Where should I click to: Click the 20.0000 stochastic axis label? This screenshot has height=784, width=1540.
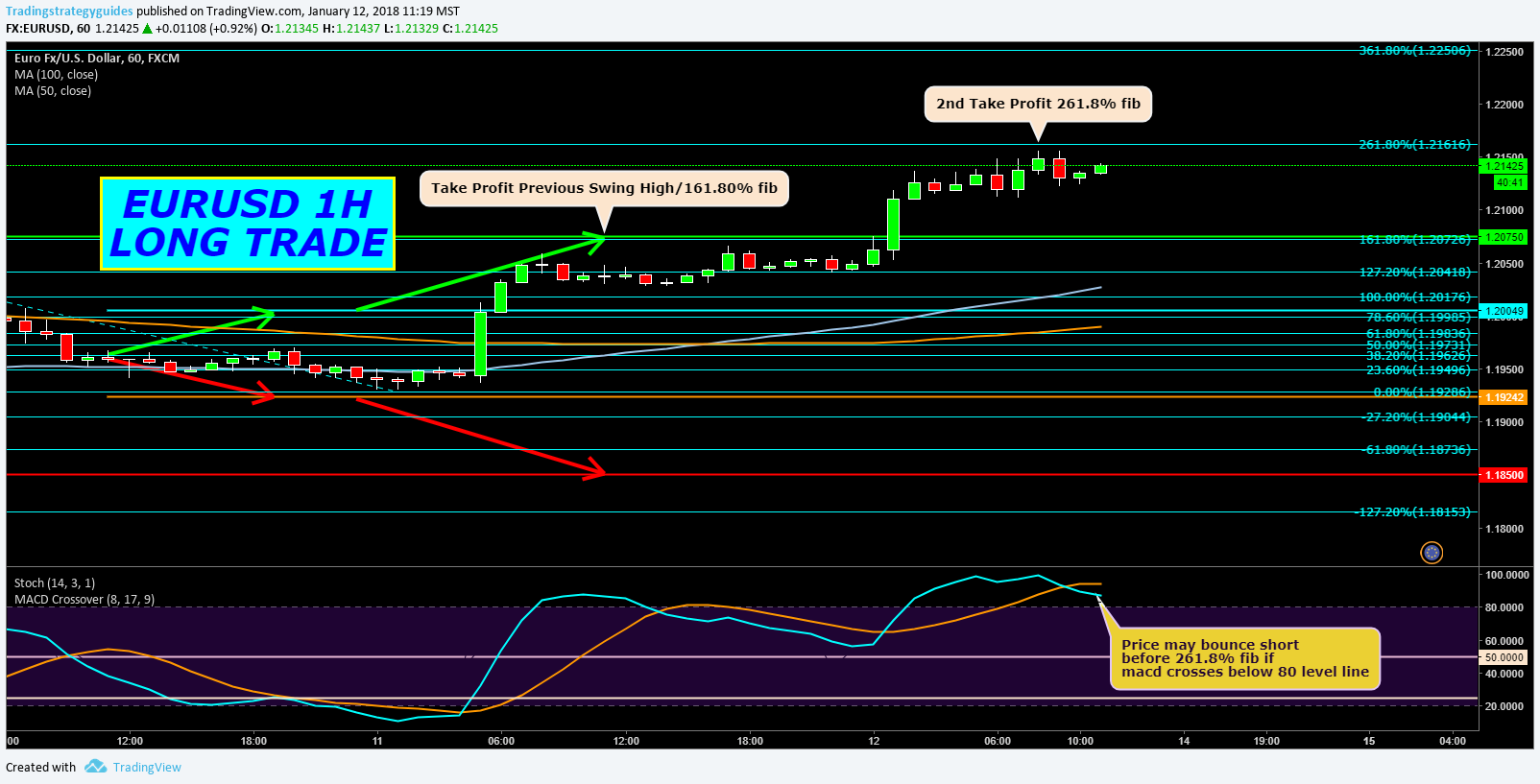click(1504, 706)
